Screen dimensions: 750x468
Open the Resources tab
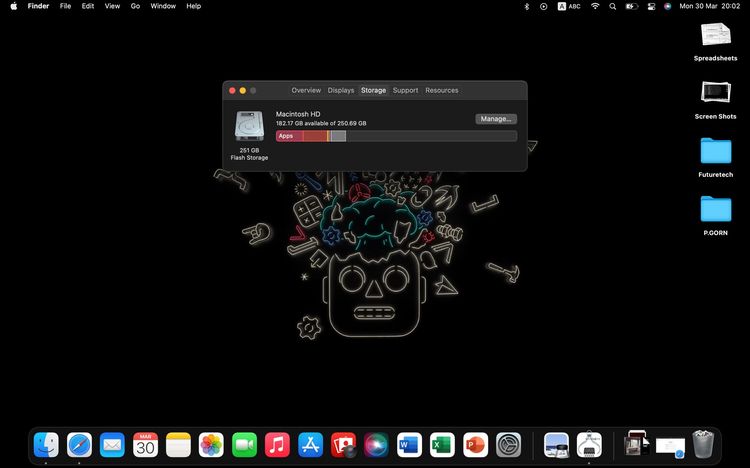point(442,90)
